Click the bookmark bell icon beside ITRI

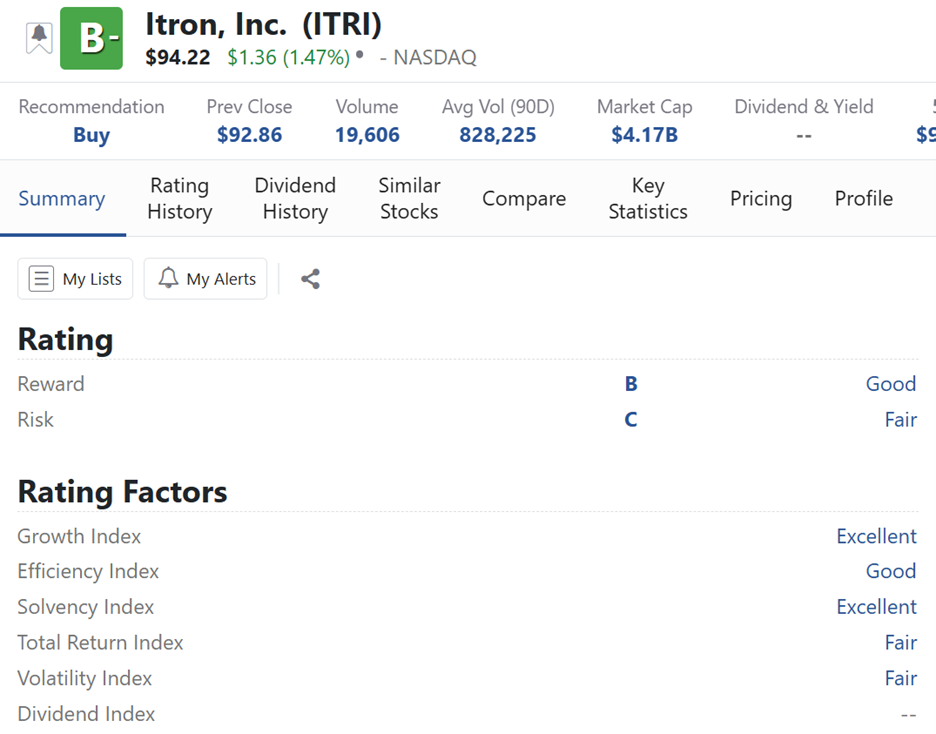(x=39, y=38)
